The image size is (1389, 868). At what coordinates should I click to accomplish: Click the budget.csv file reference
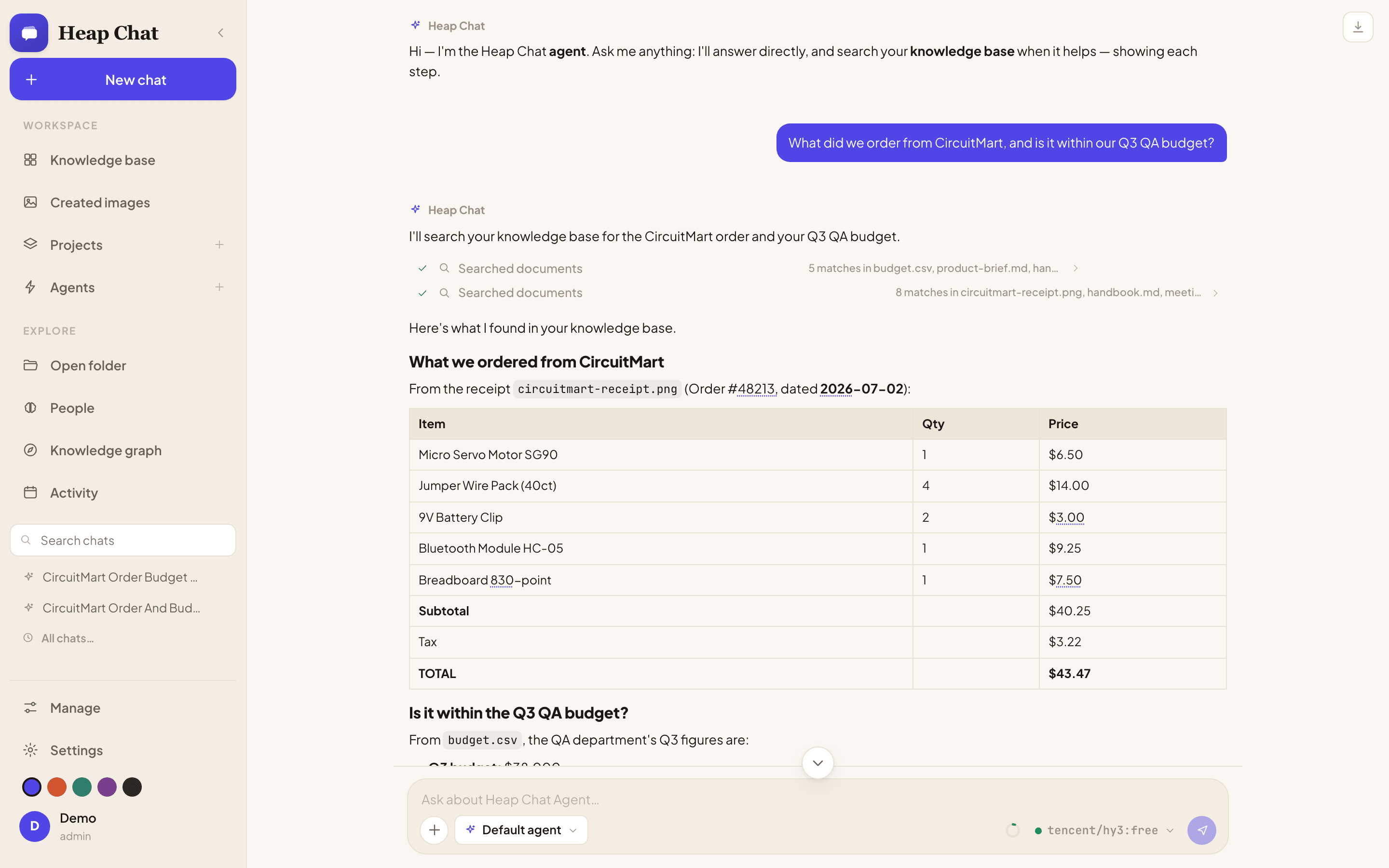(x=482, y=741)
